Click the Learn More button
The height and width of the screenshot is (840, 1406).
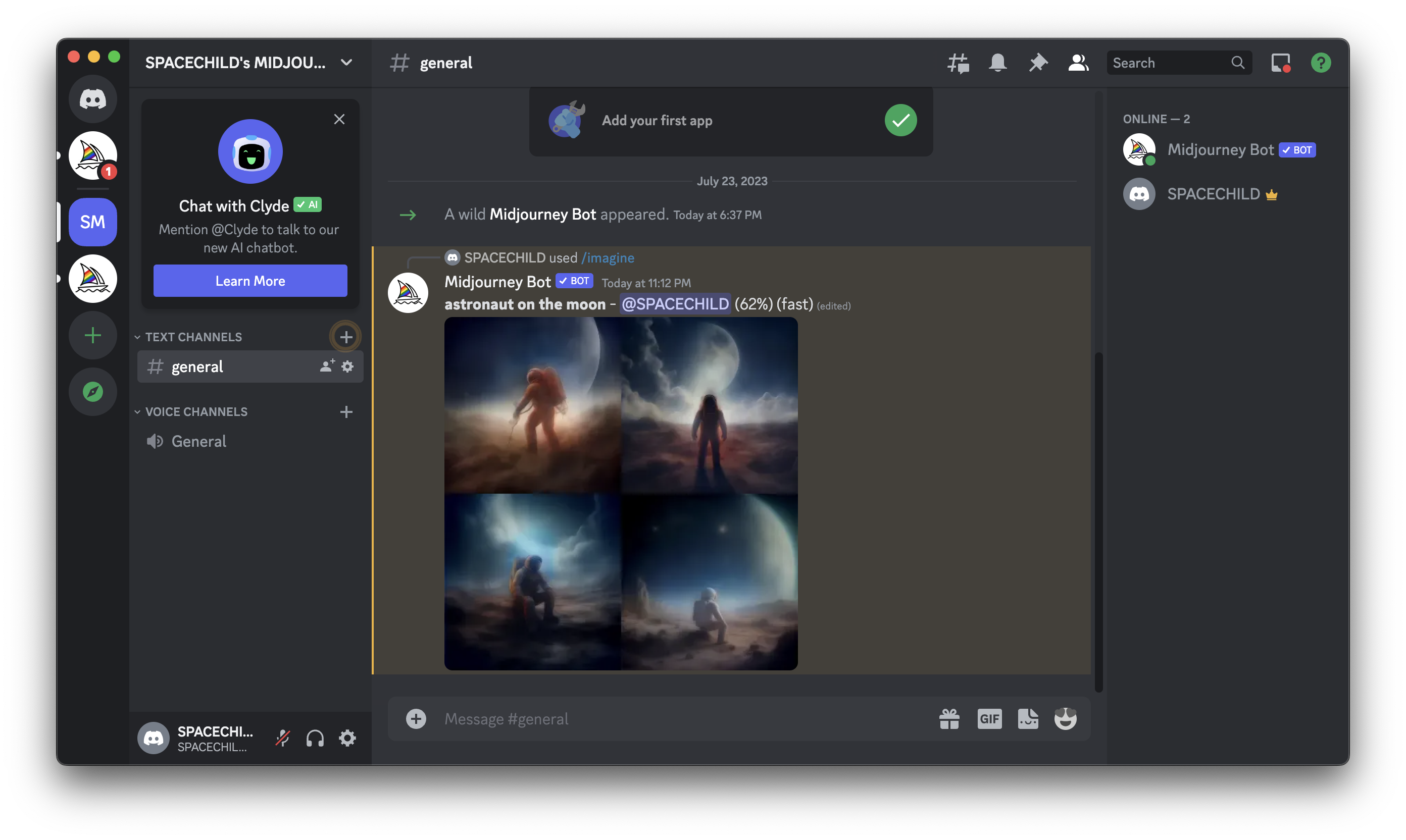pos(250,281)
